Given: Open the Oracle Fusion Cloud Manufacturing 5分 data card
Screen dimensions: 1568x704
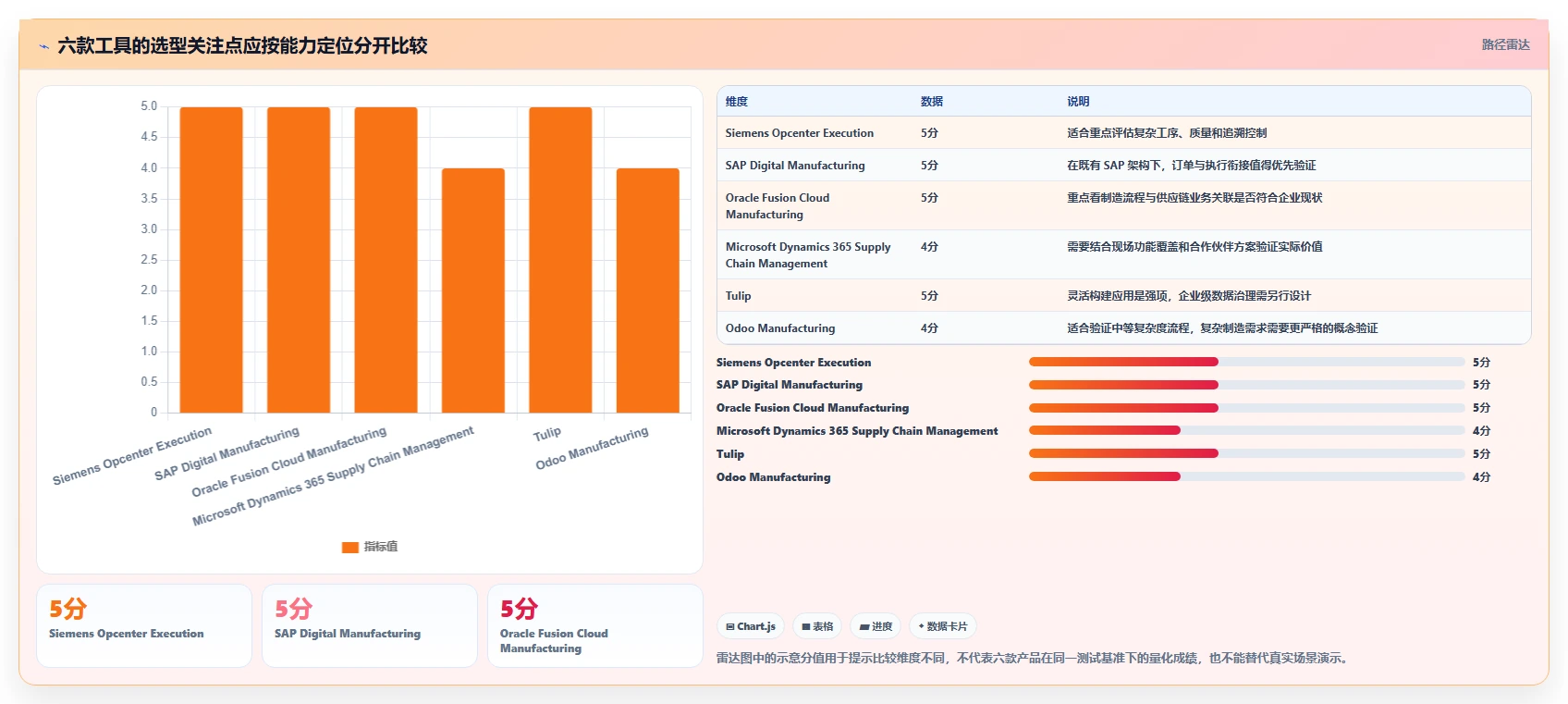Looking at the screenshot, I should click(595, 625).
